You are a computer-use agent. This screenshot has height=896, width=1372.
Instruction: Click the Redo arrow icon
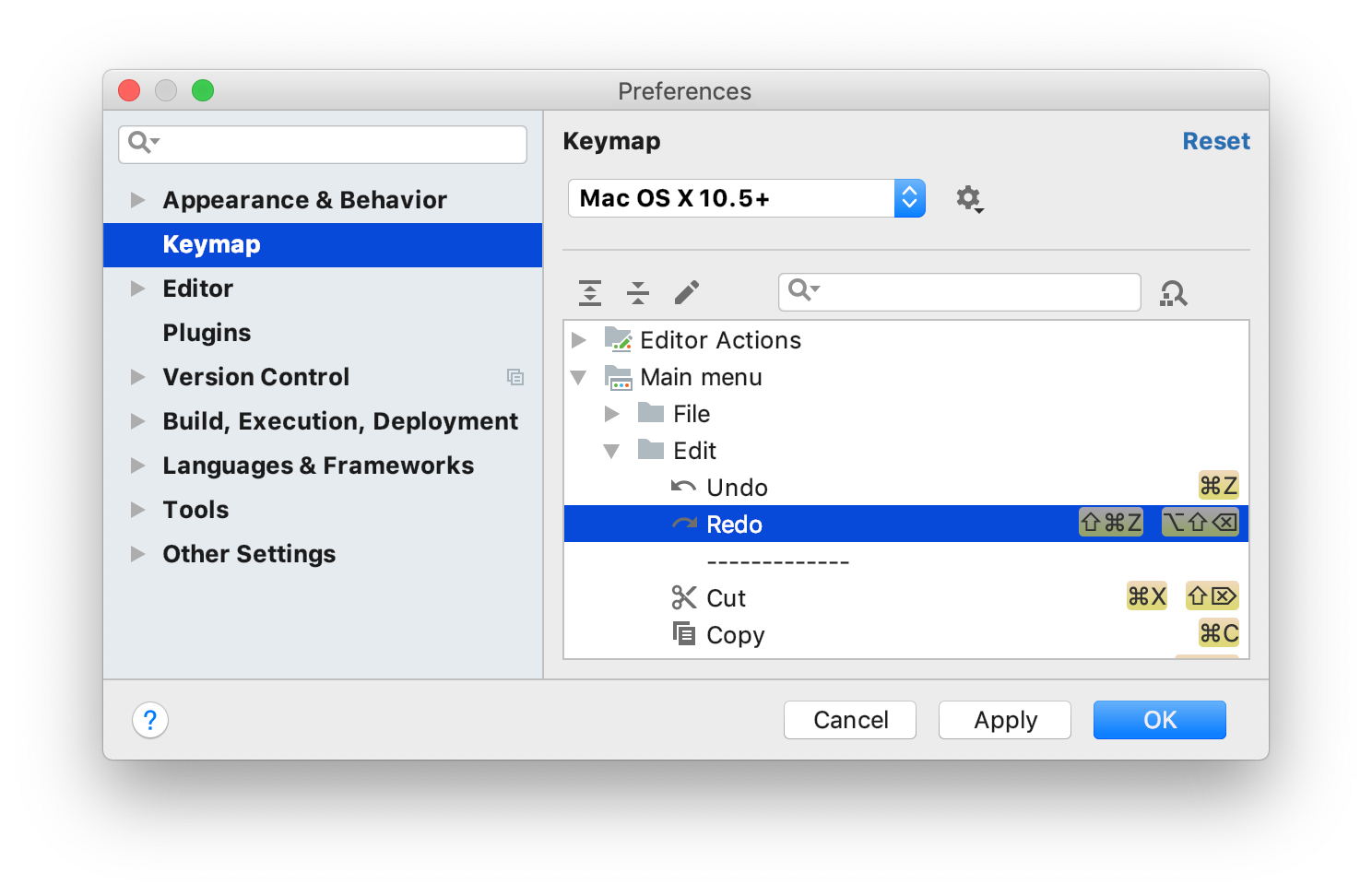tap(684, 524)
